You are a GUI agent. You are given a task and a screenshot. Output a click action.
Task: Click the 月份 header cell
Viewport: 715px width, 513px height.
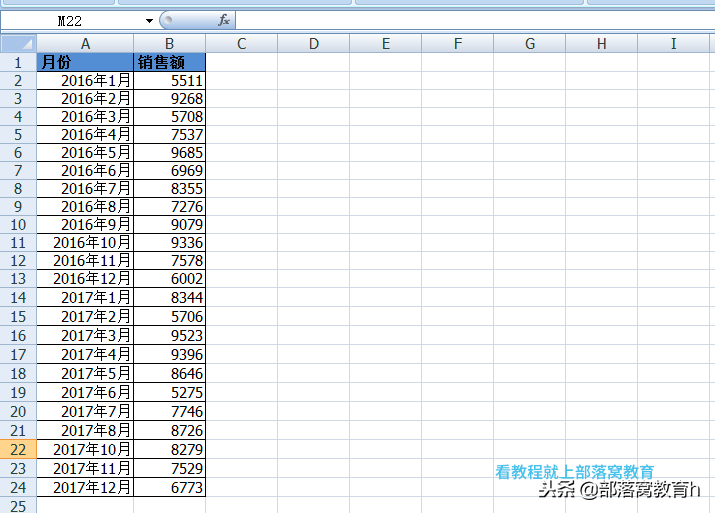[85, 62]
